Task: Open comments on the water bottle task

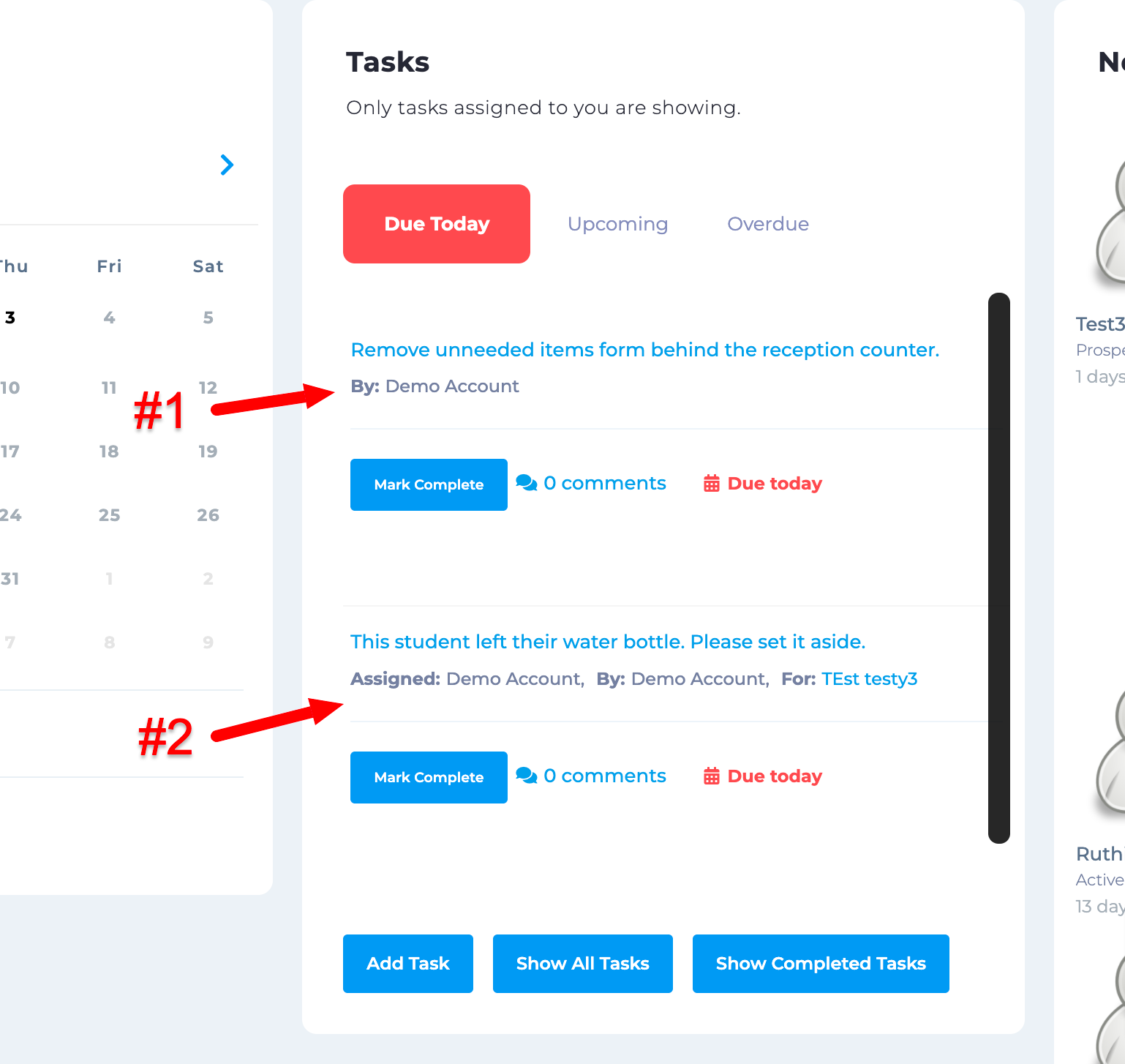Action: pos(604,776)
